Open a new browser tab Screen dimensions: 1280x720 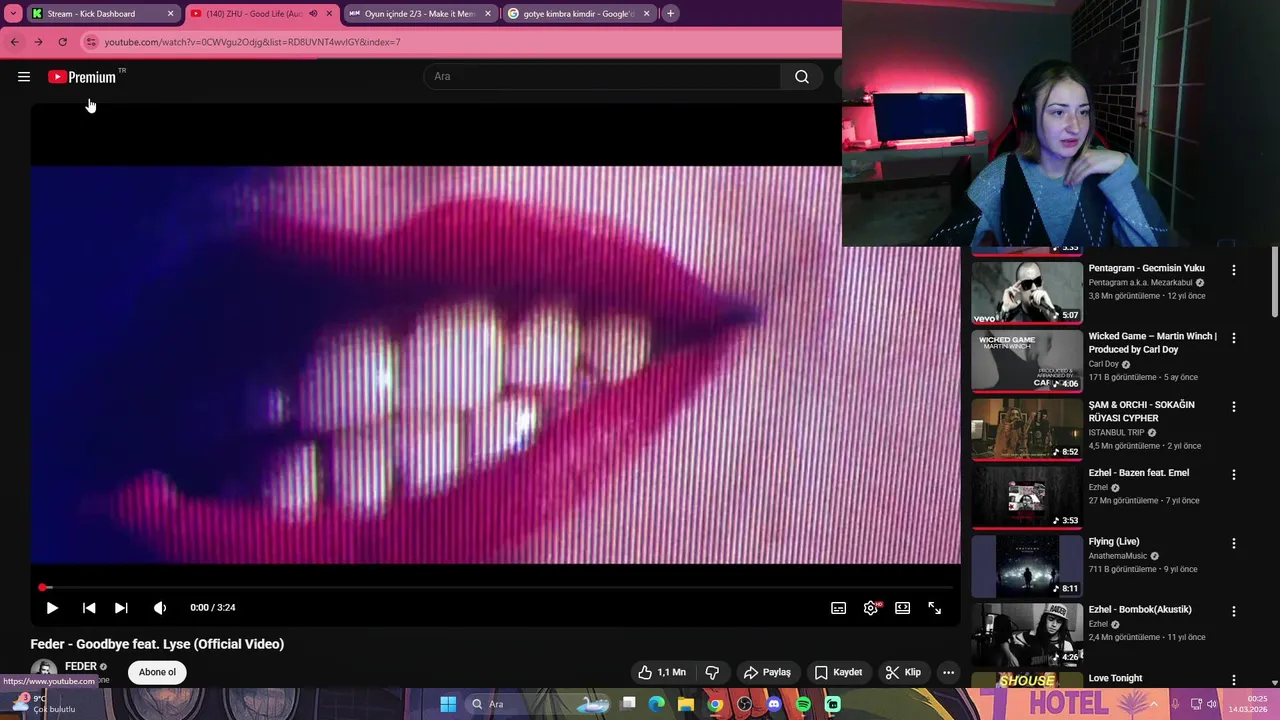tap(670, 14)
